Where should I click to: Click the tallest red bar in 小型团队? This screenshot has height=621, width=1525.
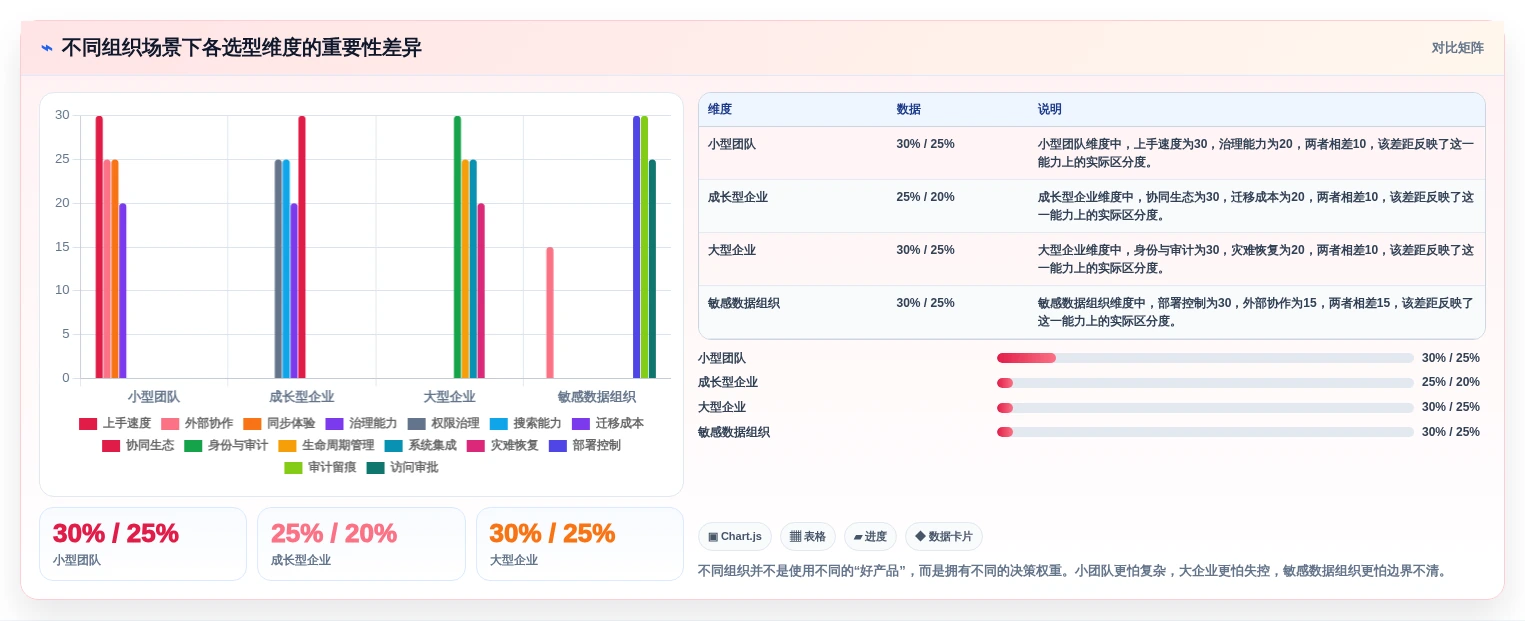[x=99, y=247]
